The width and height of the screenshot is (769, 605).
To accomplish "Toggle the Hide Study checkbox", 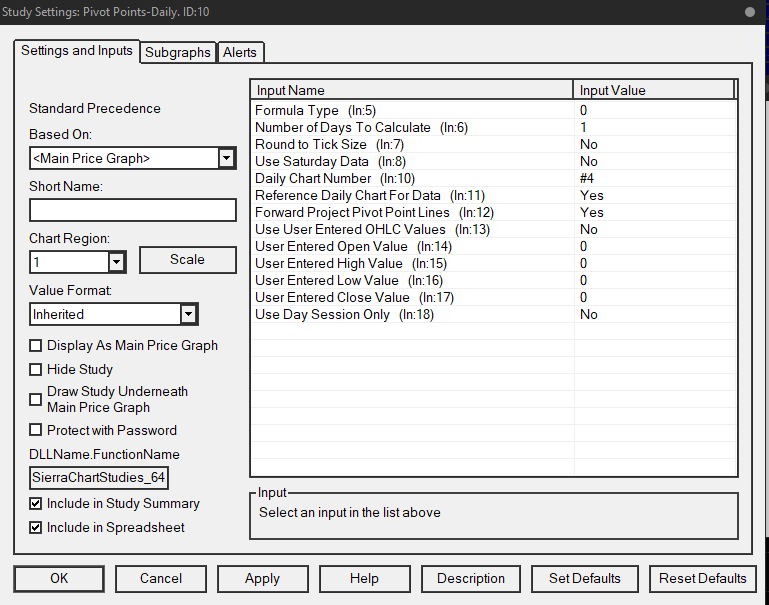I will click(35, 370).
